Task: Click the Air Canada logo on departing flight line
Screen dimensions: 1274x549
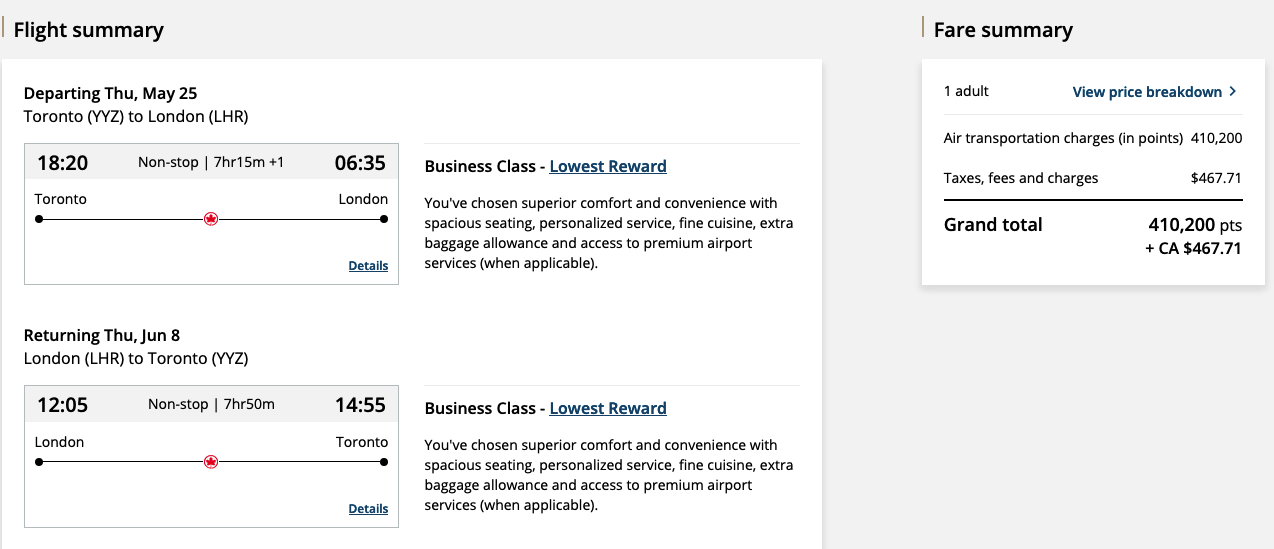Action: (x=210, y=219)
